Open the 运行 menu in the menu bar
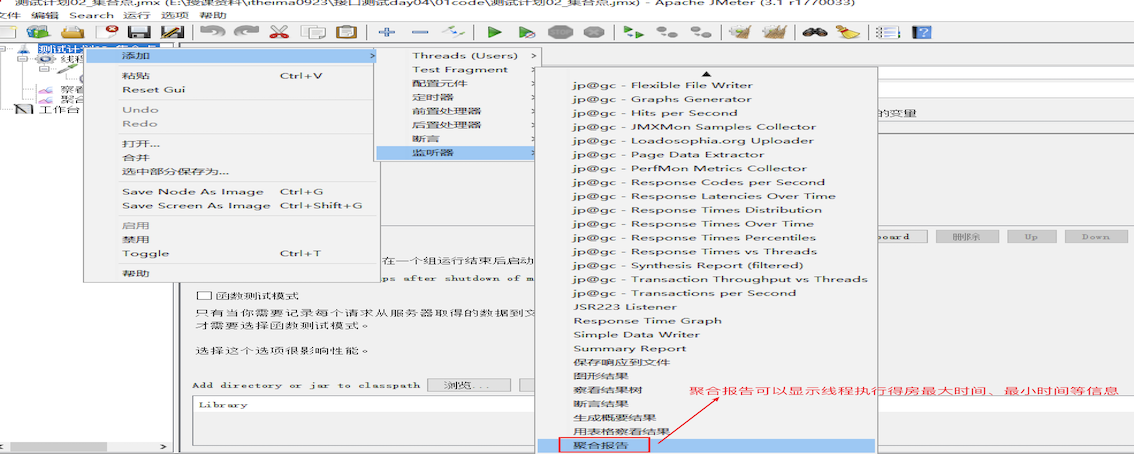This screenshot has width=1134, height=454. pos(135,15)
